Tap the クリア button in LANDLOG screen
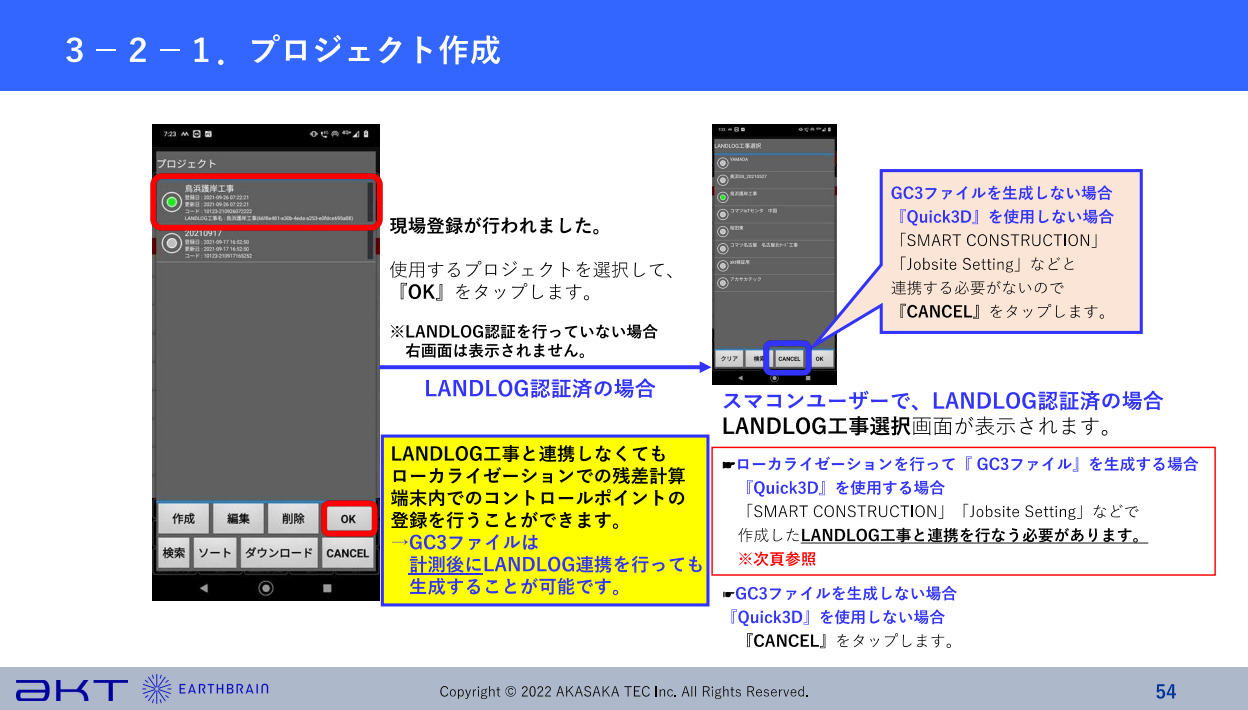This screenshot has height=710, width=1248. click(x=729, y=358)
